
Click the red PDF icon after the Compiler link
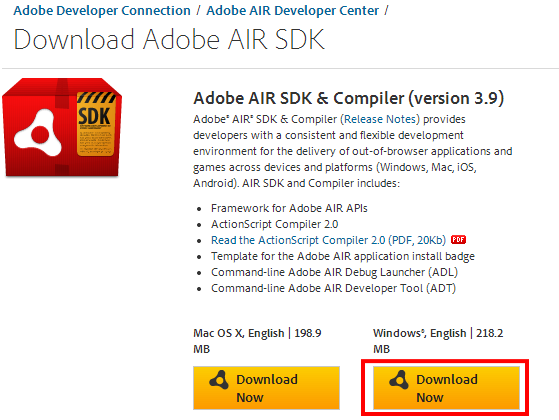coord(458,240)
